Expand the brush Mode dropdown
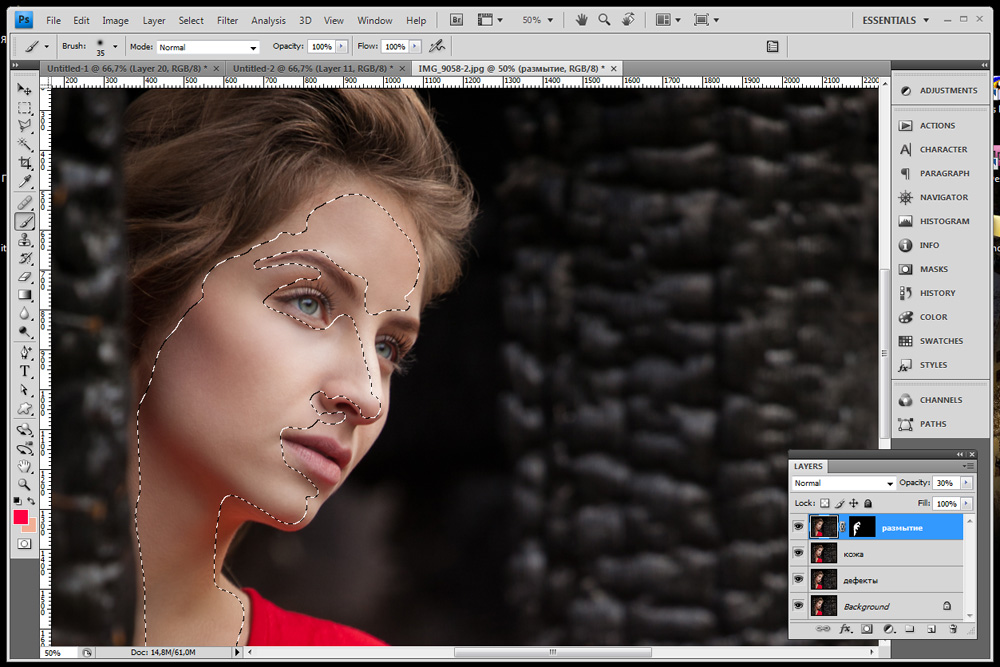This screenshot has height=667, width=1000. tap(208, 47)
